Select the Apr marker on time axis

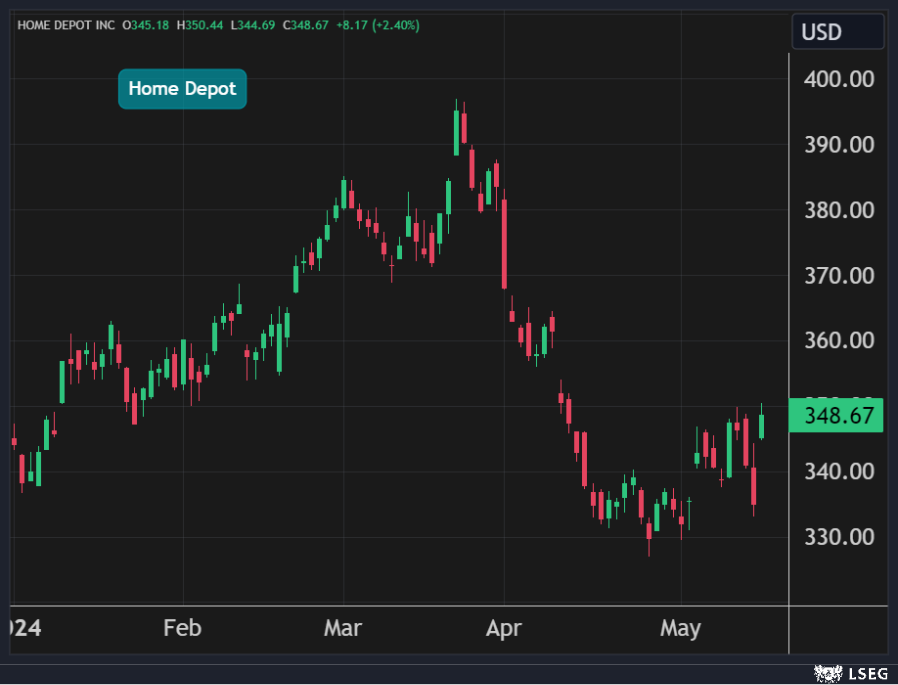click(x=504, y=628)
